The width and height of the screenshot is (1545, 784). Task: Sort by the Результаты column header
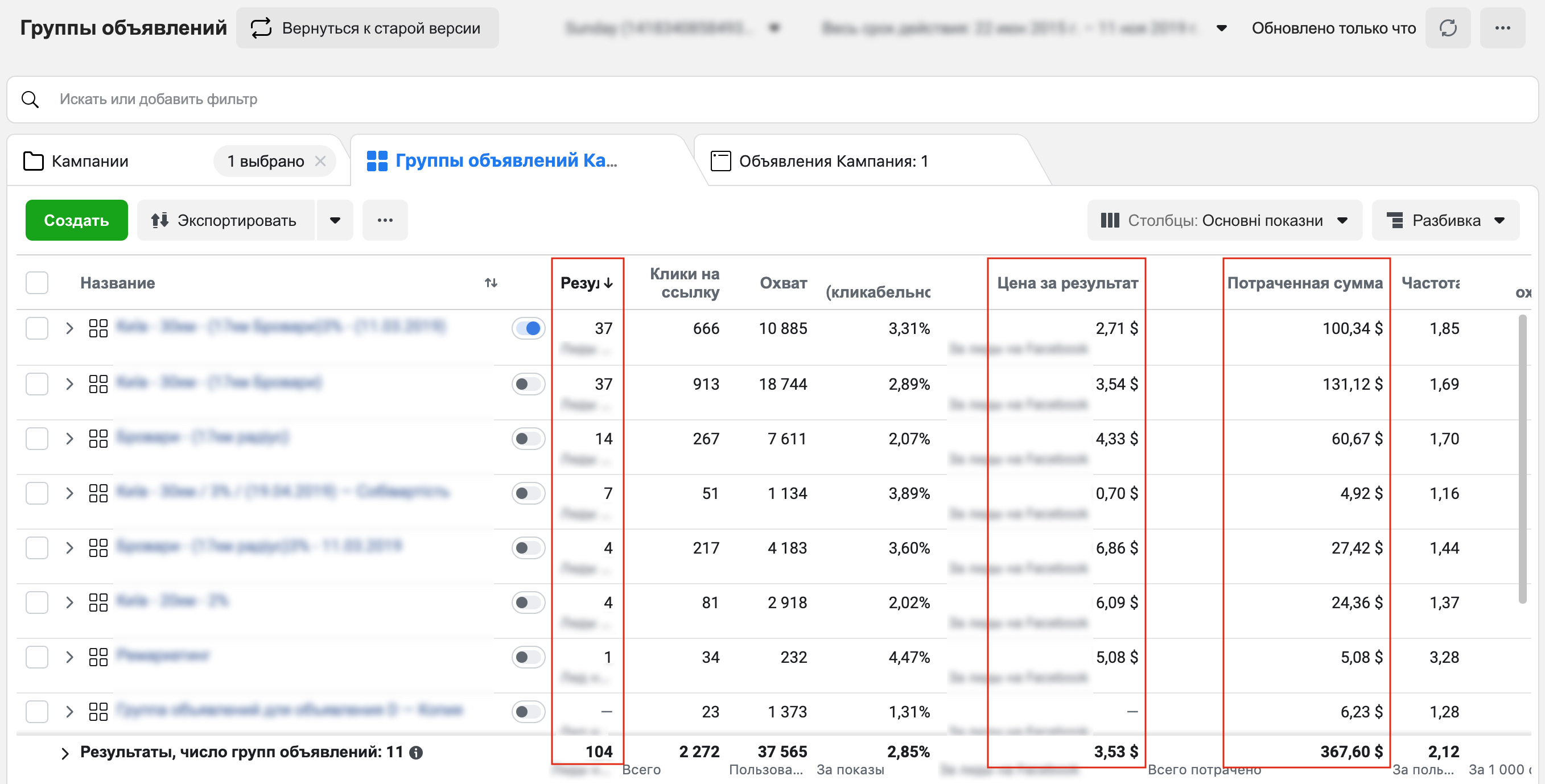[x=586, y=283]
